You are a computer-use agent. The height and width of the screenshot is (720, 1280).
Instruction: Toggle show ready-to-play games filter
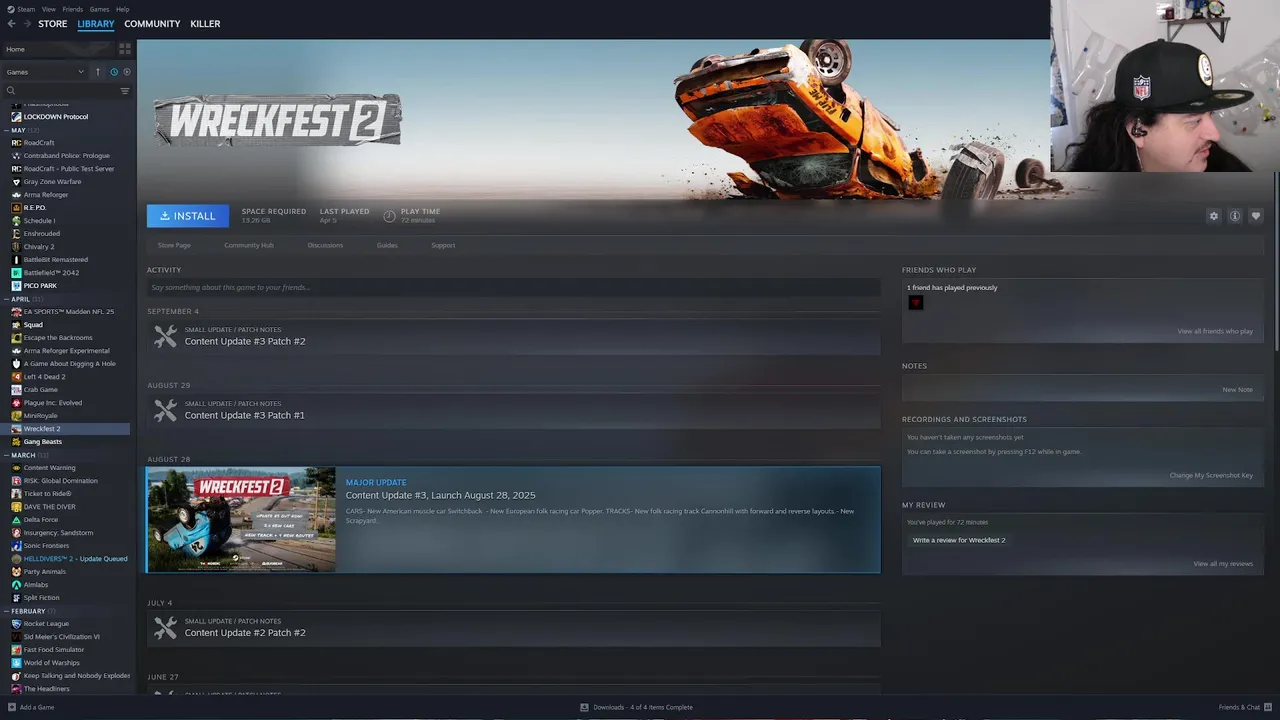(125, 72)
